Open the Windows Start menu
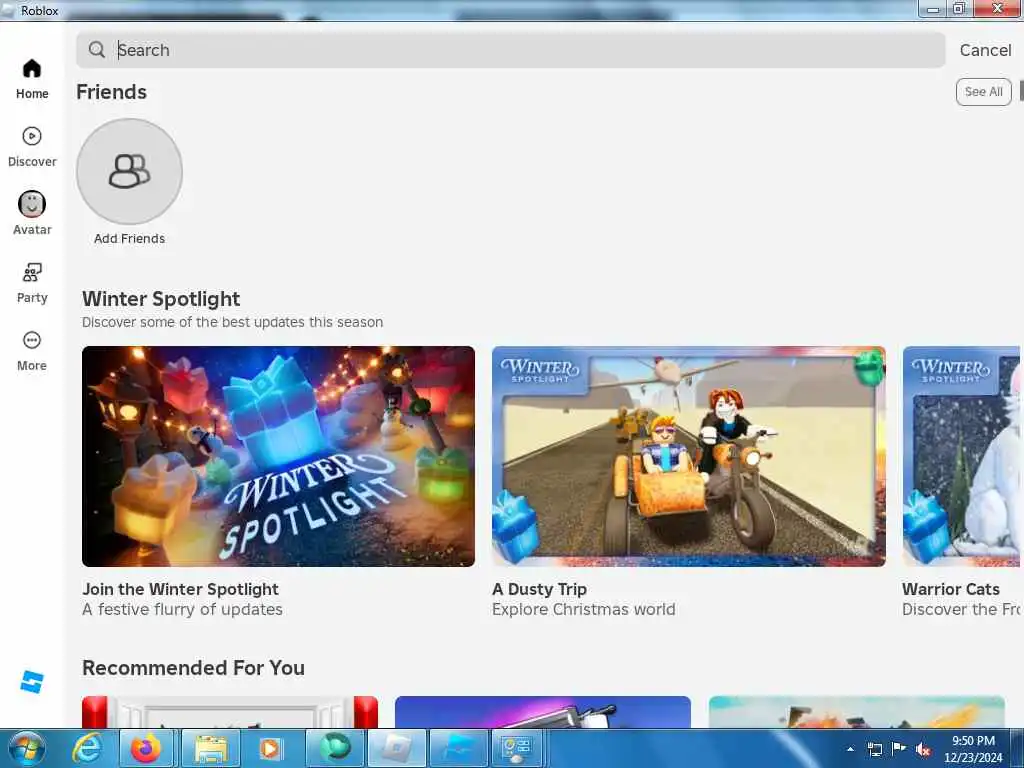The height and width of the screenshot is (768, 1024). (x=27, y=748)
